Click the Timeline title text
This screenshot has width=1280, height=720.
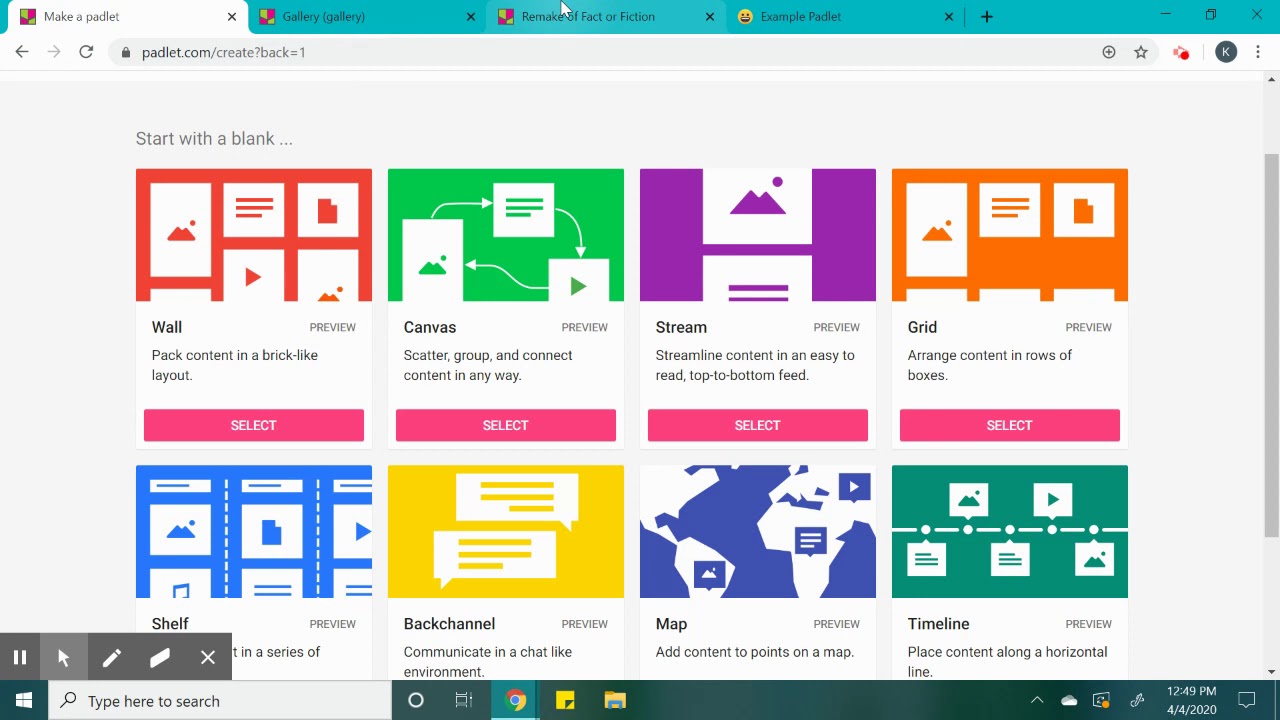coord(938,624)
